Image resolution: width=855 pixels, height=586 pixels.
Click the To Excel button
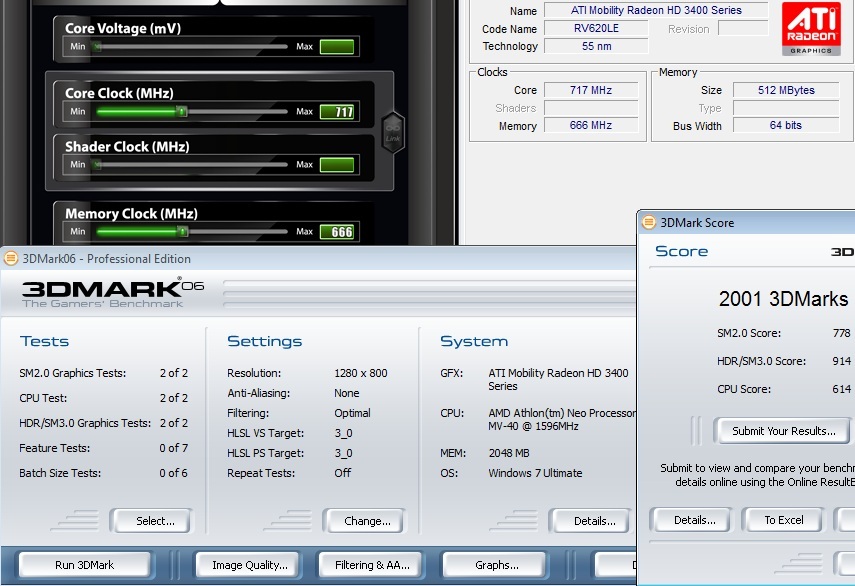tap(783, 520)
